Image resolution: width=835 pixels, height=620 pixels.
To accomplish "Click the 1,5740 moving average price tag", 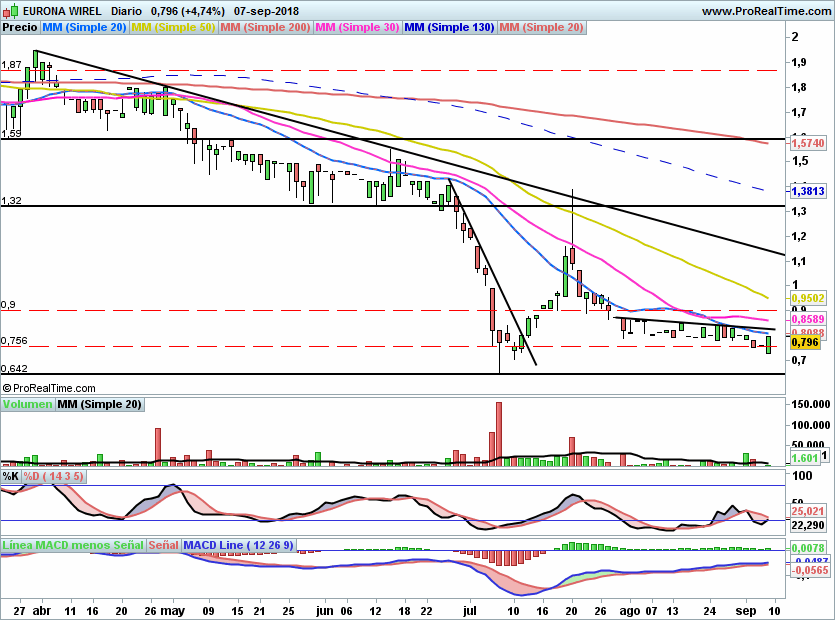I will point(808,143).
